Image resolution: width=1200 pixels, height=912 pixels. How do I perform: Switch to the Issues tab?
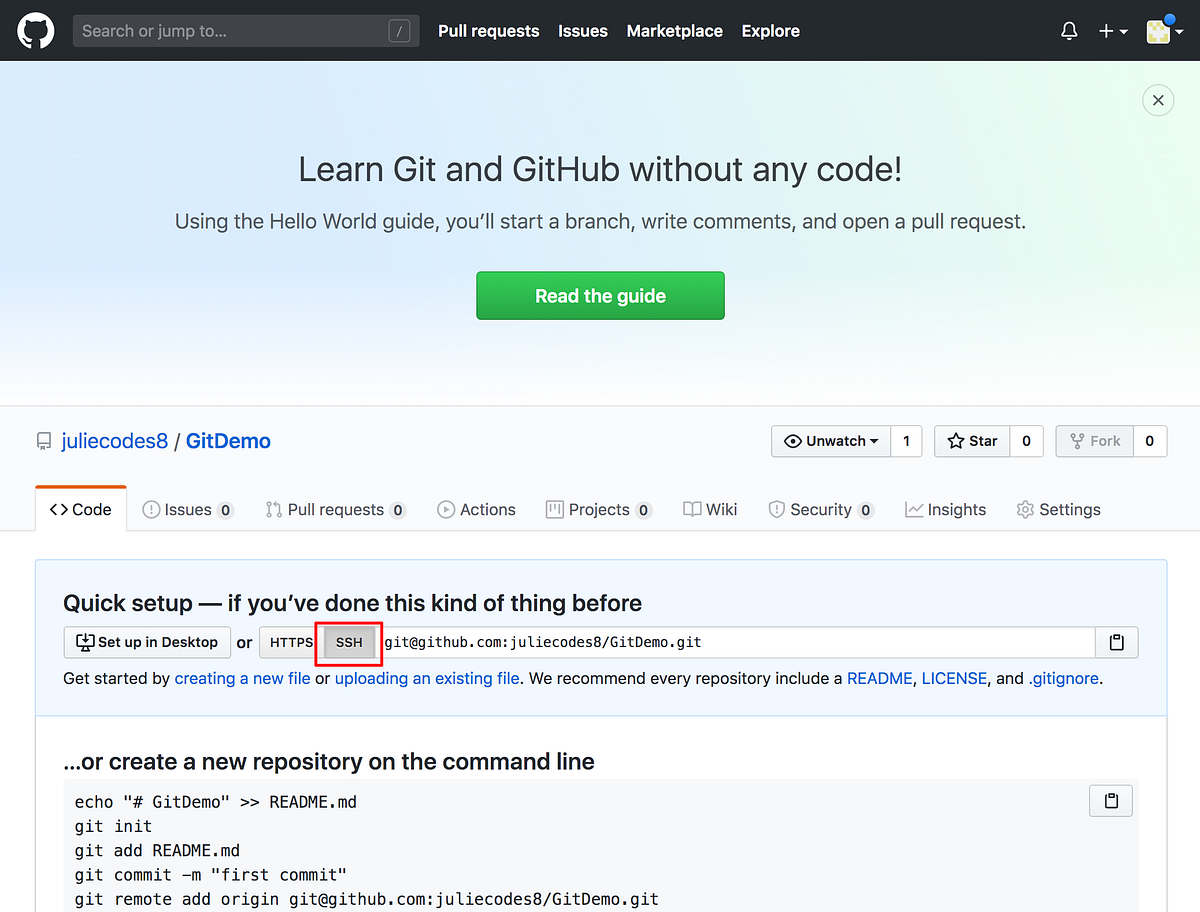[188, 510]
